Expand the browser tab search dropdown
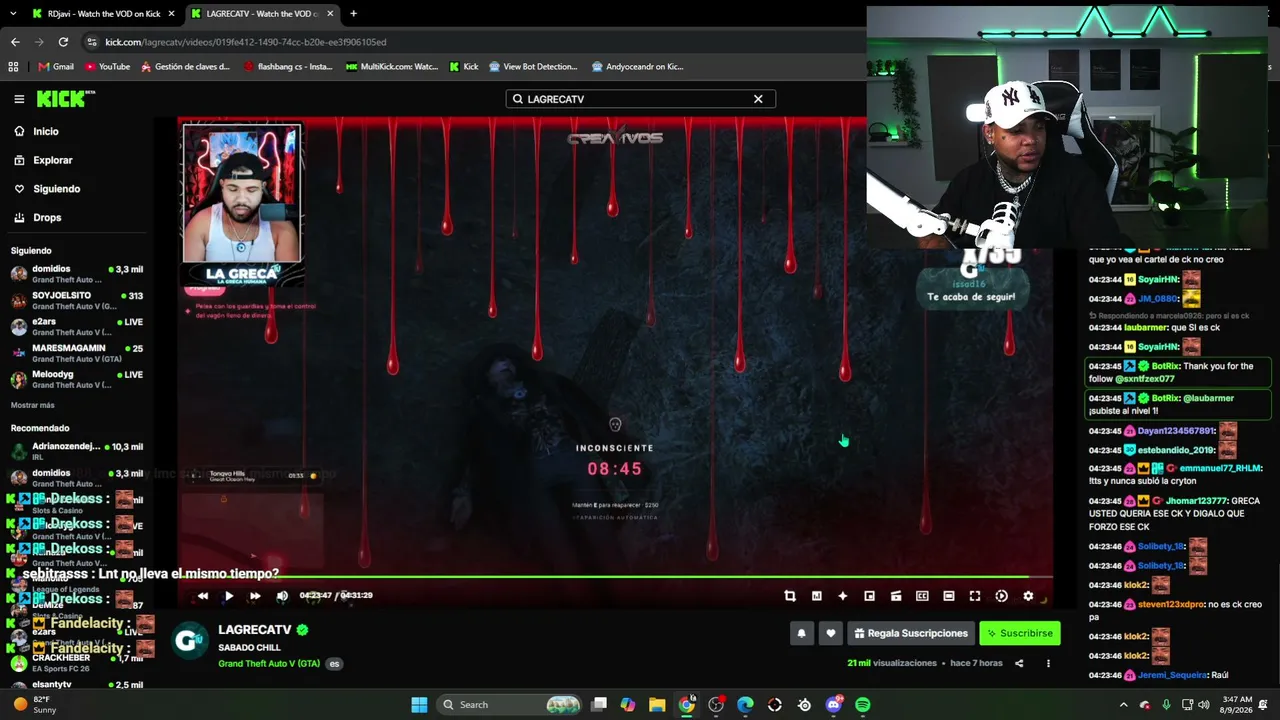The width and height of the screenshot is (1280, 720). [x=13, y=14]
